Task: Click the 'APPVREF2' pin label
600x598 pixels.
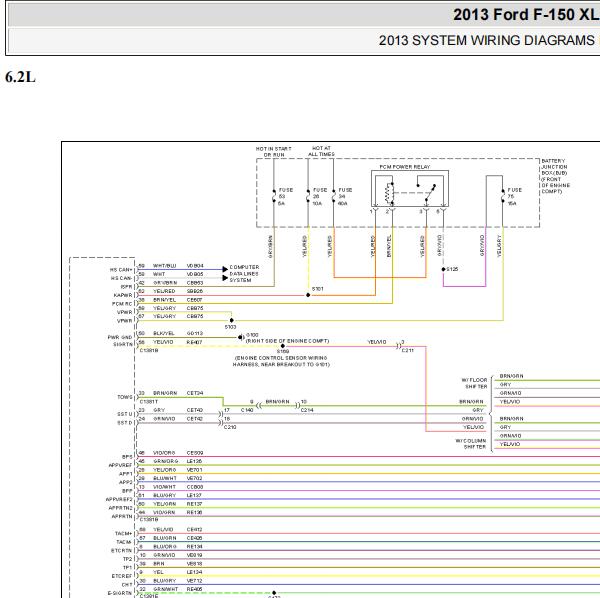Action: 119,499
